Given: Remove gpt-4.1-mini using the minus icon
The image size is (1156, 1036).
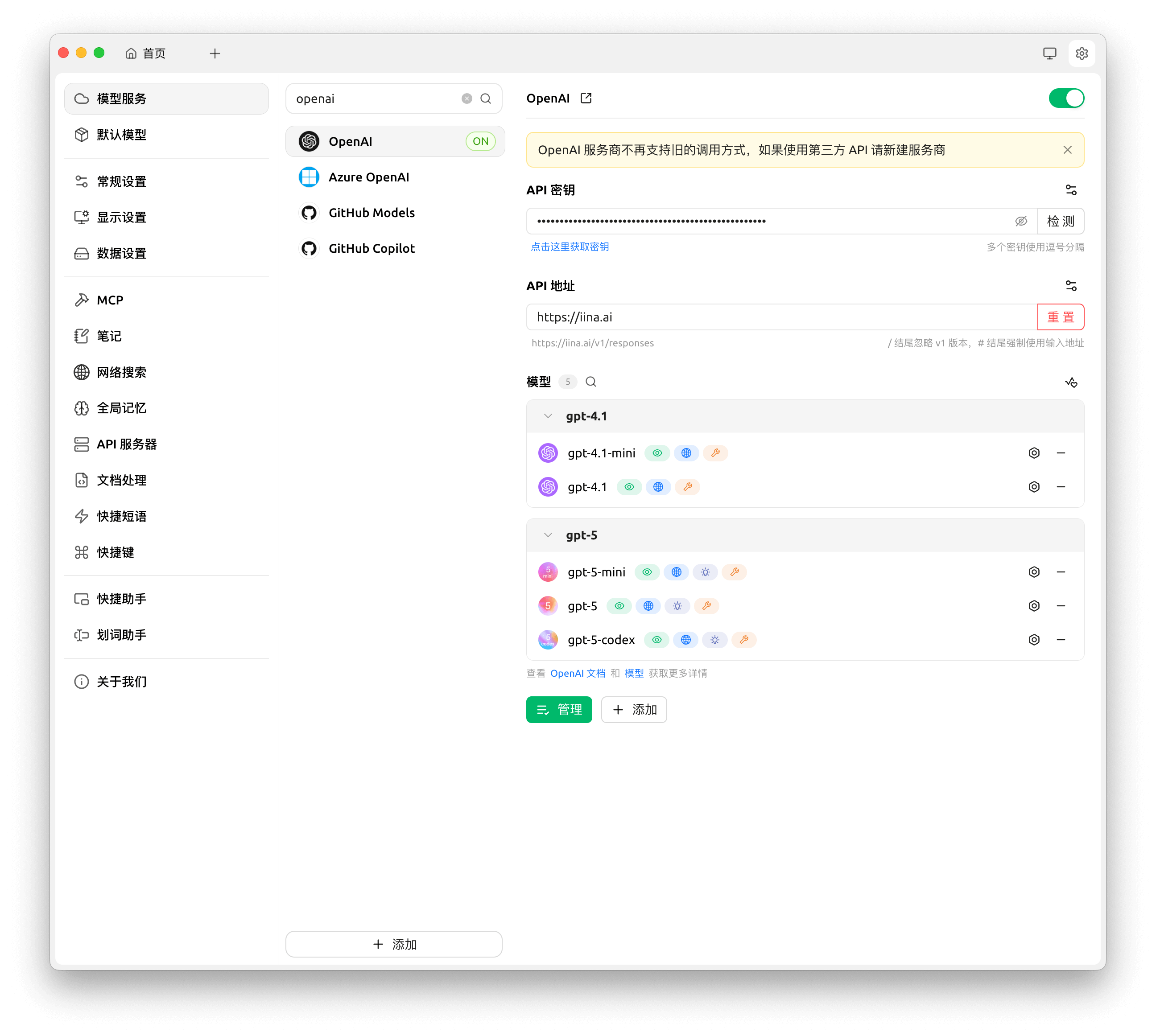Looking at the screenshot, I should [x=1061, y=452].
